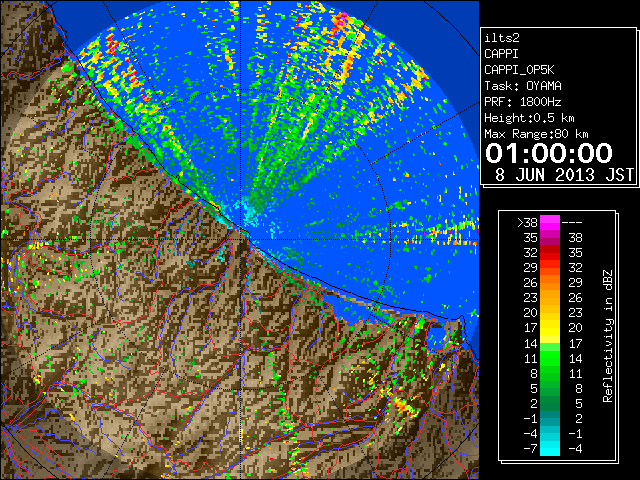Viewport: 640px width, 480px height.
Task: Click the 'ilts2' label in the info box
Action: (502, 38)
